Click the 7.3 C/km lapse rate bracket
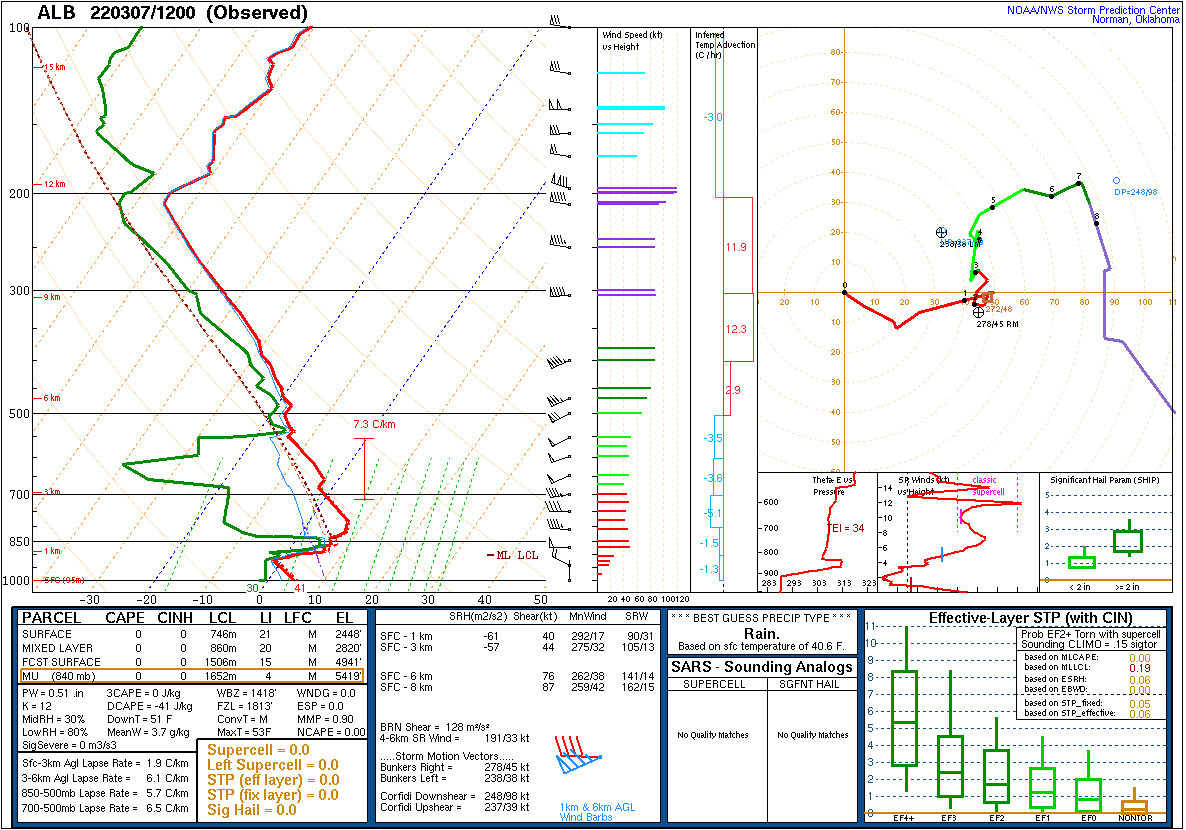The image size is (1186, 830). (x=364, y=468)
